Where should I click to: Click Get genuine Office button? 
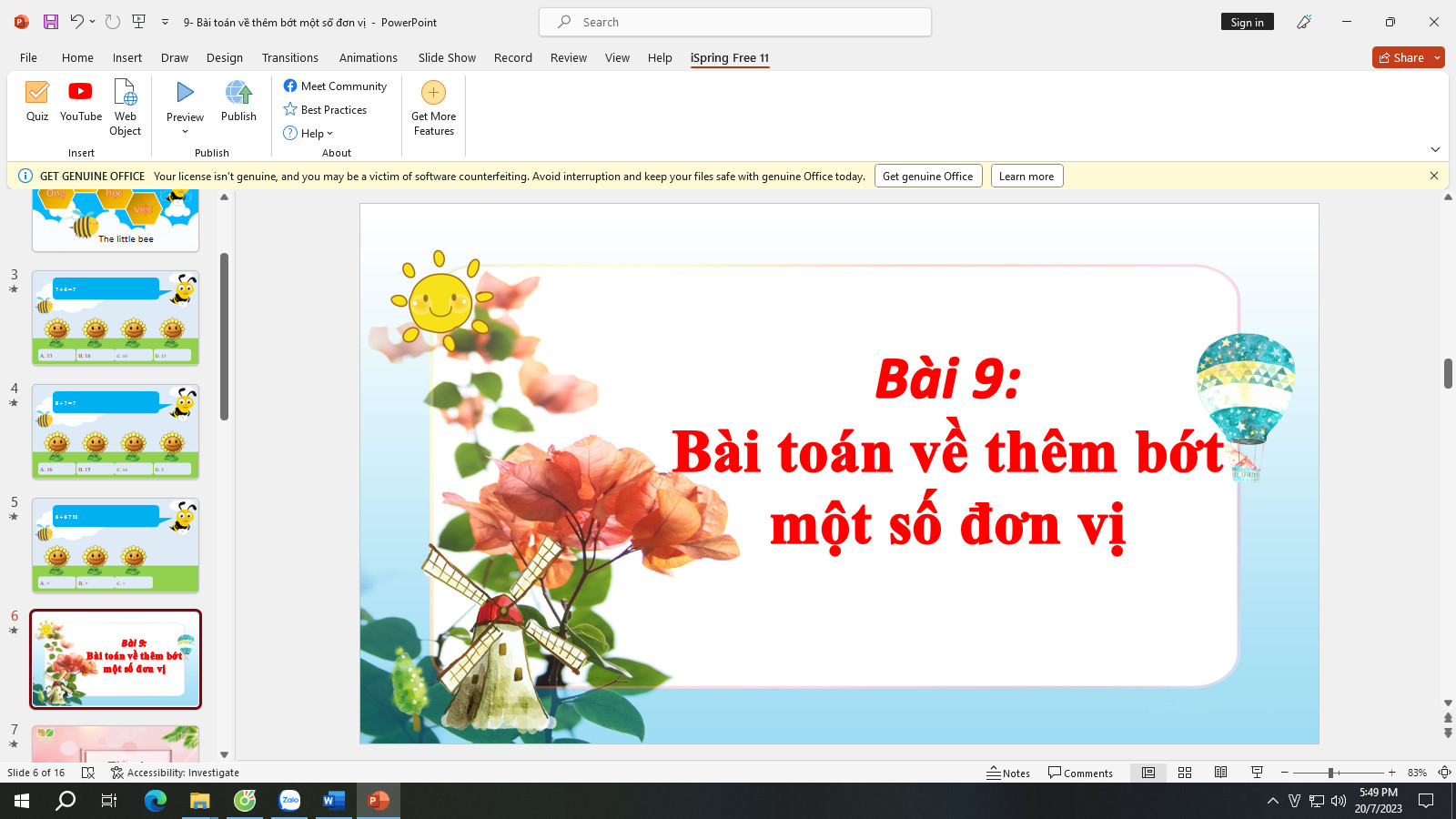(x=928, y=177)
